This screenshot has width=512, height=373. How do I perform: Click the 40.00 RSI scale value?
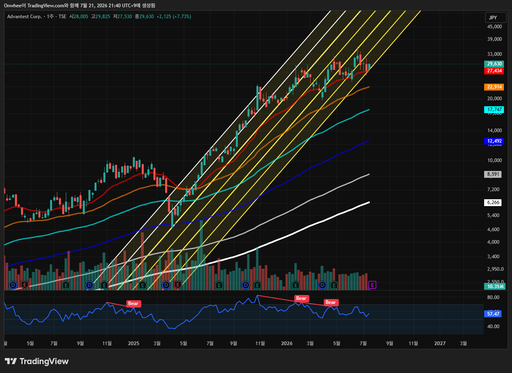tap(493, 326)
